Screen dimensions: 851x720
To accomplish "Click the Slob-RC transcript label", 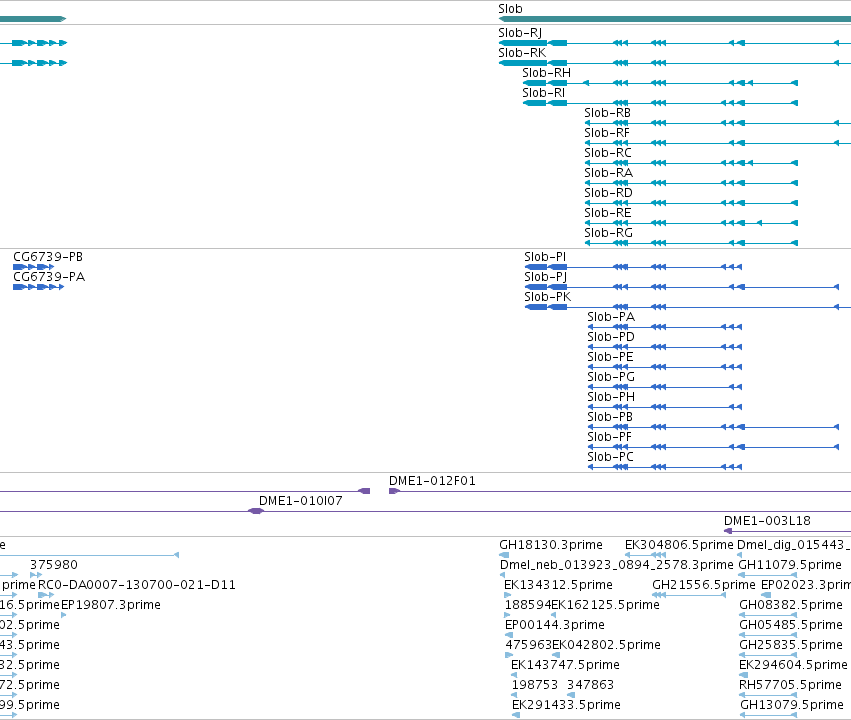I will (608, 153).
